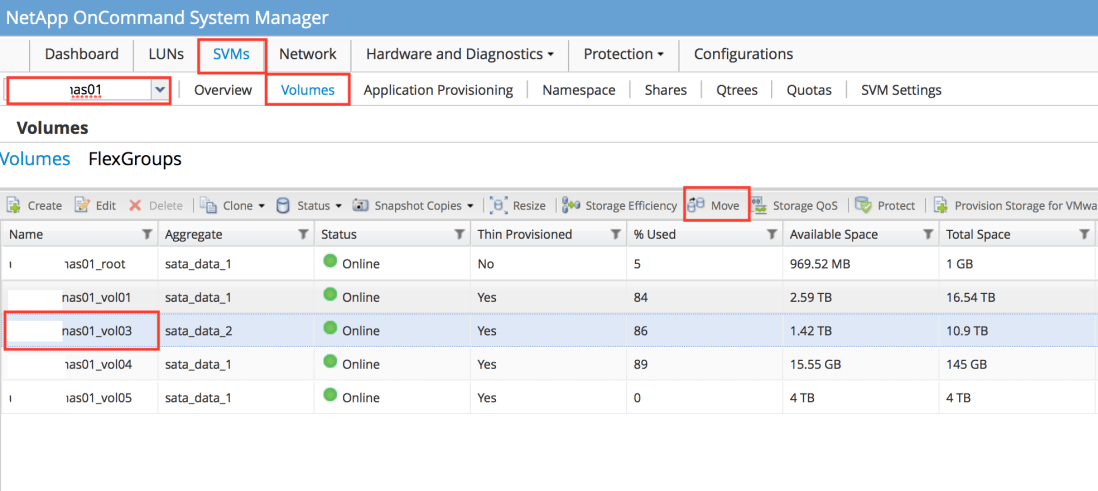
Task: Open the SVM selector dropdown
Action: click(159, 90)
